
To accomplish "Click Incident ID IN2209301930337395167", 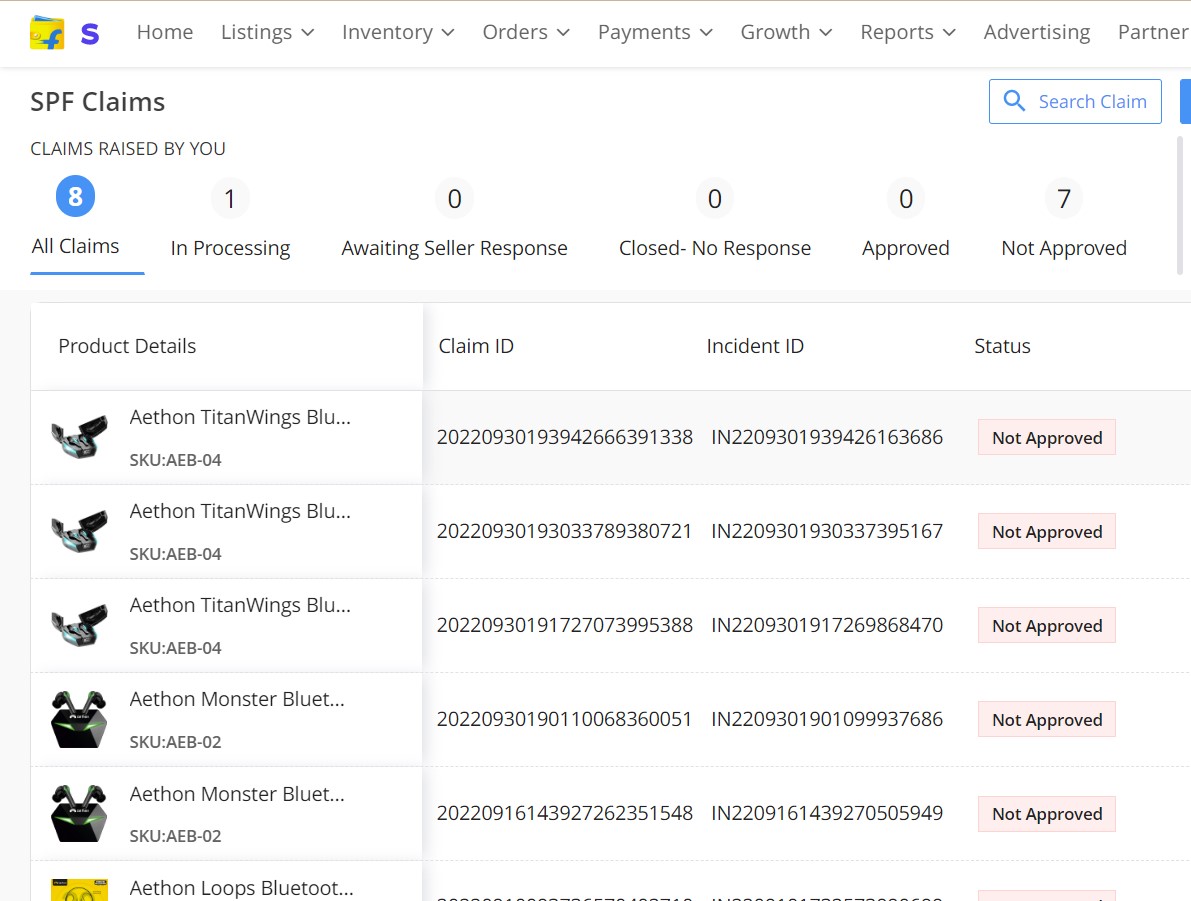I will (x=826, y=531).
